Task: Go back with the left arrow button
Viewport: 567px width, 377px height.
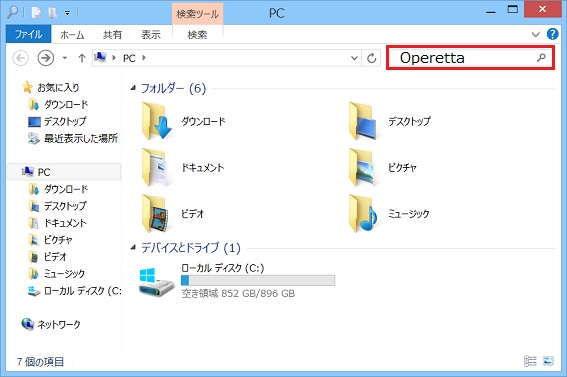Action: [21, 58]
